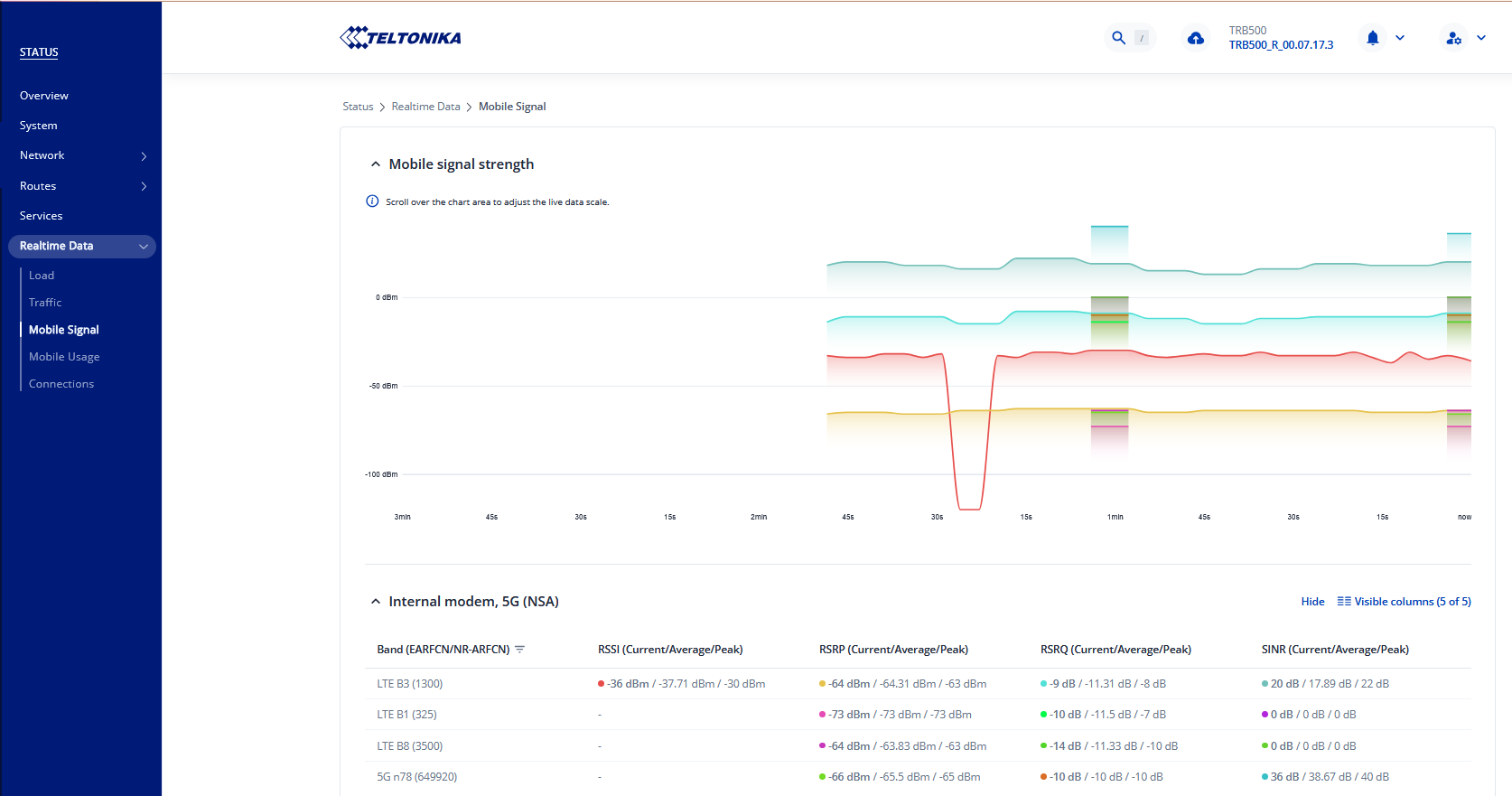This screenshot has height=796, width=1512.
Task: Go to the Traffic page
Action: pyautogui.click(x=45, y=303)
